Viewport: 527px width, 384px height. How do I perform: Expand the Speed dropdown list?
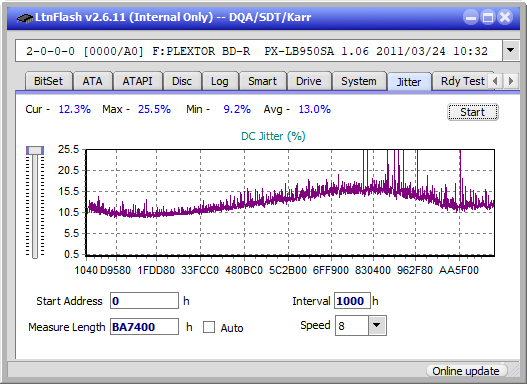pos(377,325)
